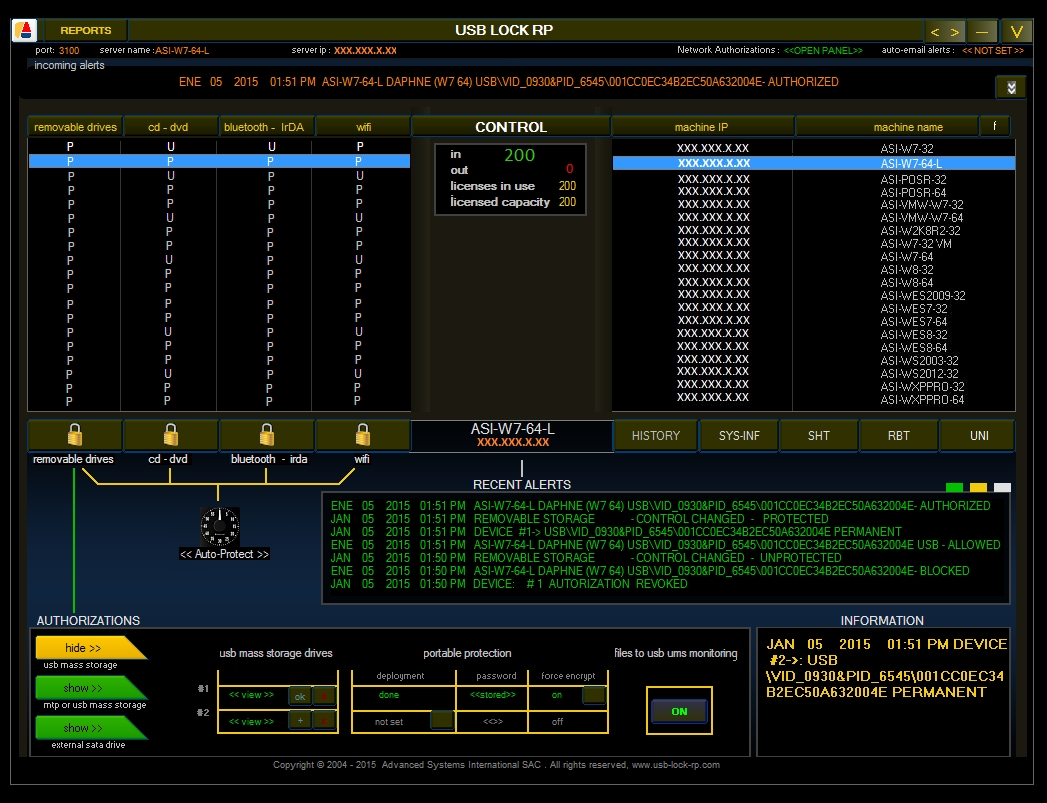Image resolution: width=1047 pixels, height=803 pixels.
Task: Open the HISTORY tab
Action: pyautogui.click(x=656, y=435)
